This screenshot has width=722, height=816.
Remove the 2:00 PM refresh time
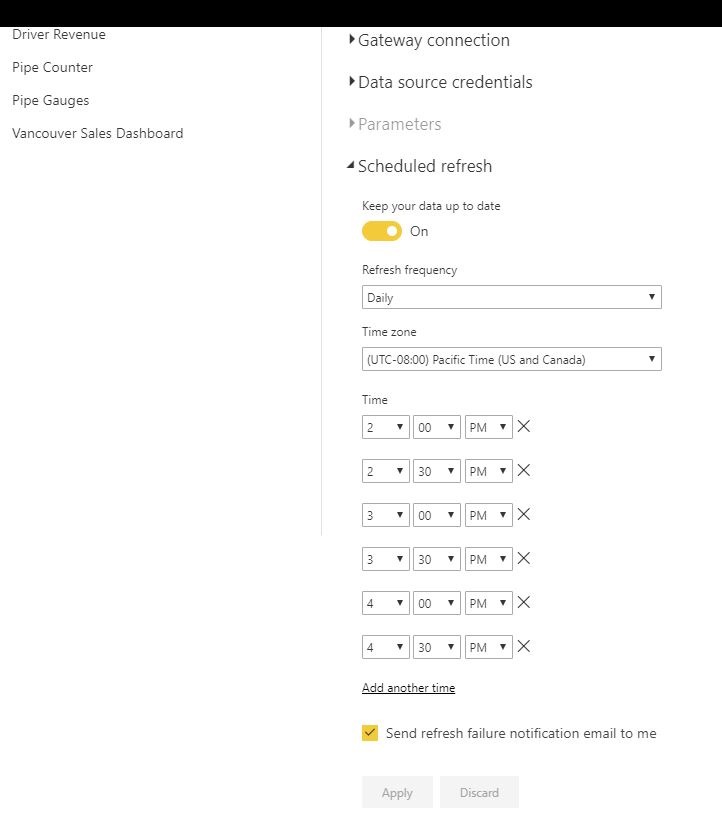(524, 427)
